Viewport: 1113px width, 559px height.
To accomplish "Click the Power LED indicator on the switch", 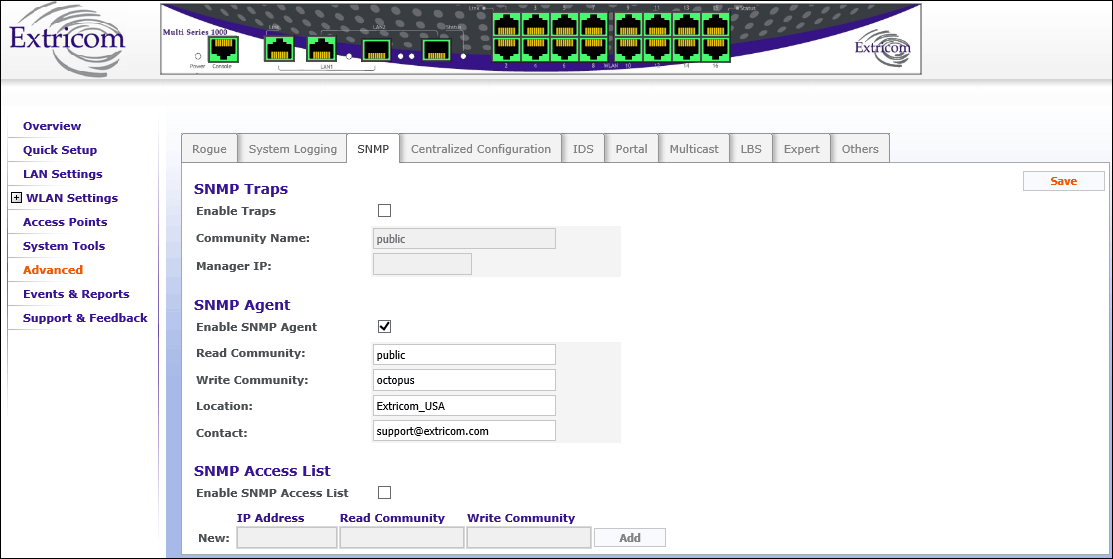I will coord(197,55).
